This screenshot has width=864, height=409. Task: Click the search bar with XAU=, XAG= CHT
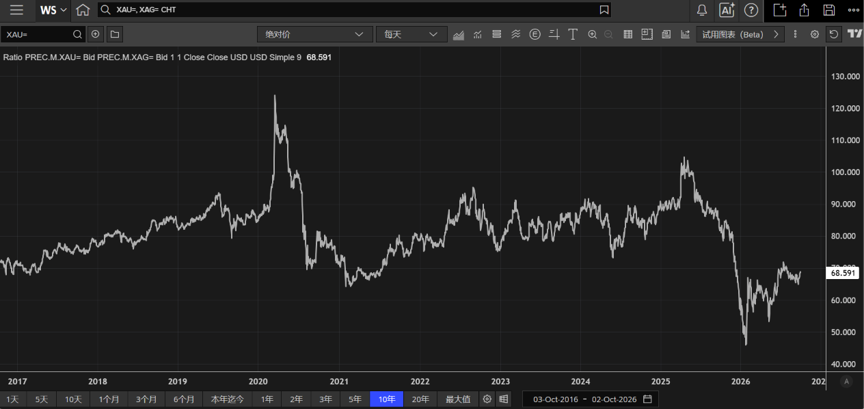point(354,10)
